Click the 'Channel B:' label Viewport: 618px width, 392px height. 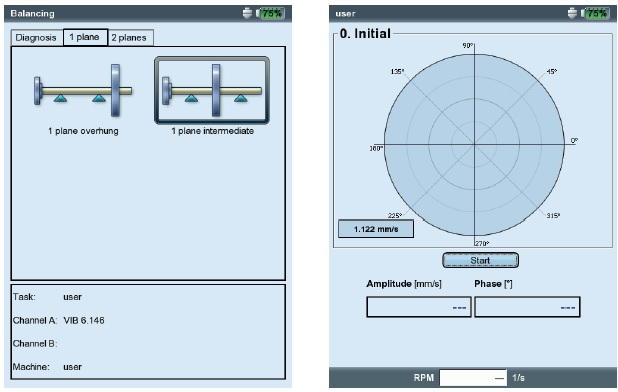[x=35, y=344]
